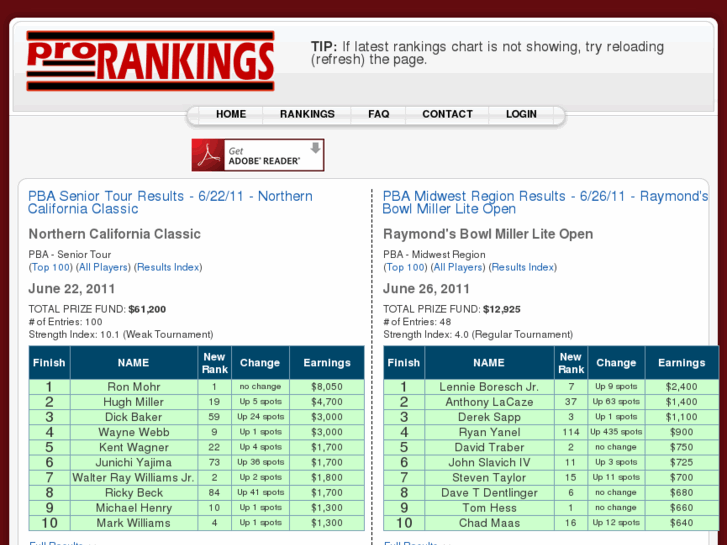Click the Up 12 spots change cell
The image size is (727, 545).
[x=616, y=523]
